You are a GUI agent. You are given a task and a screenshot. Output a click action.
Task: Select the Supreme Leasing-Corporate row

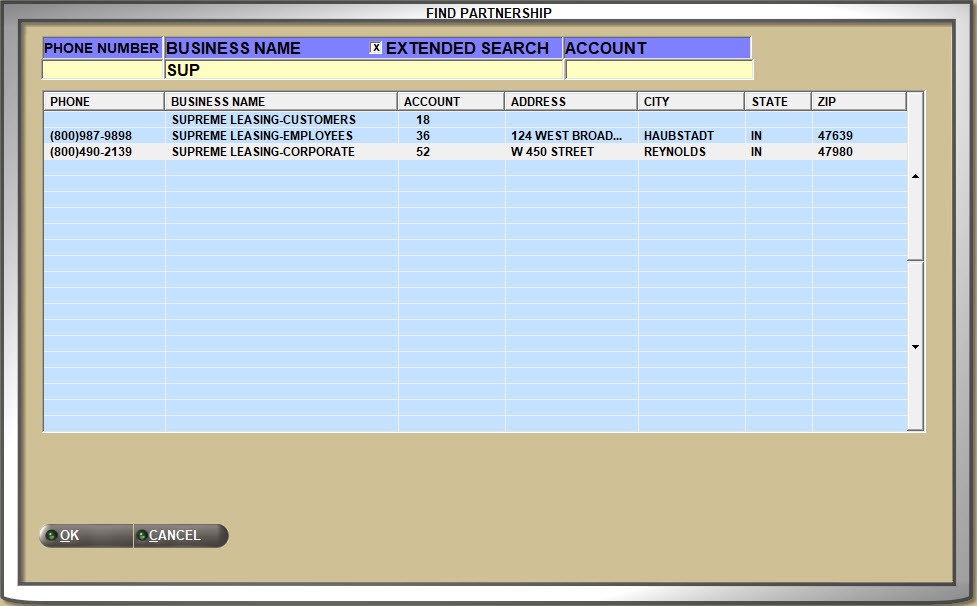[263, 152]
